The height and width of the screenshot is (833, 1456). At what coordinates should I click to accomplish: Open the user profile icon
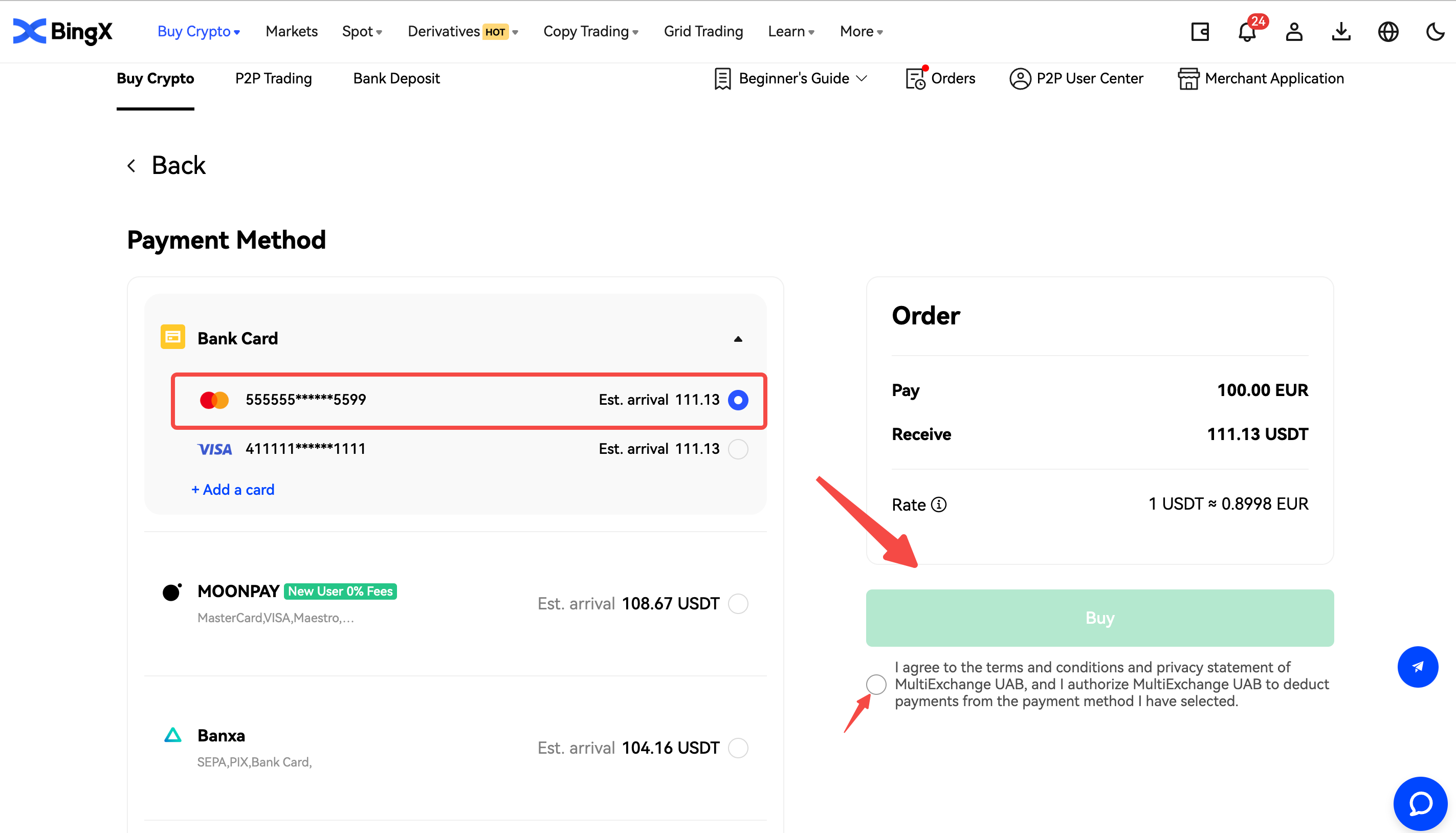point(1294,31)
